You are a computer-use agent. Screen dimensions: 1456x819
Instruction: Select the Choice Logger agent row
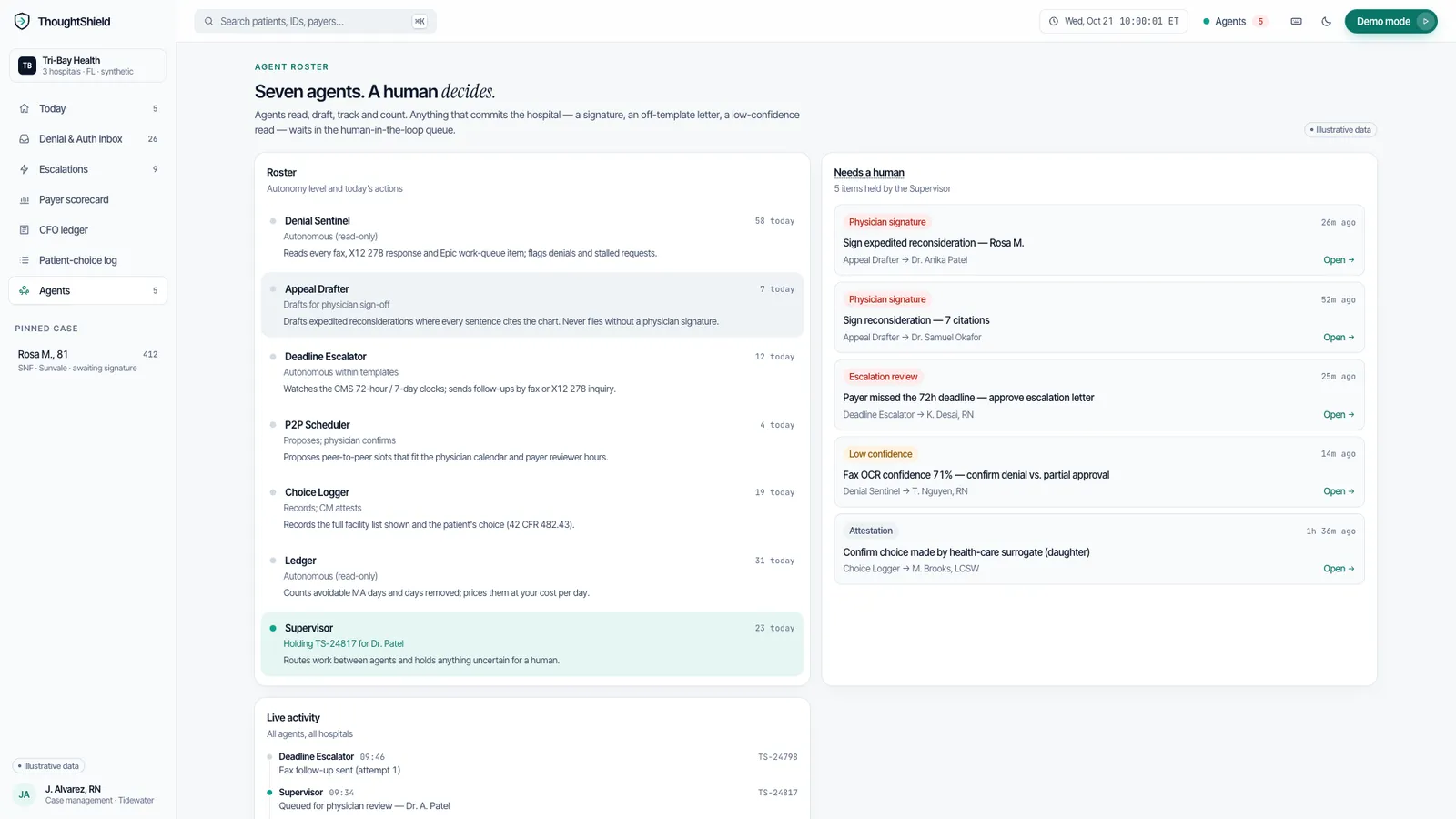pyautogui.click(x=532, y=508)
